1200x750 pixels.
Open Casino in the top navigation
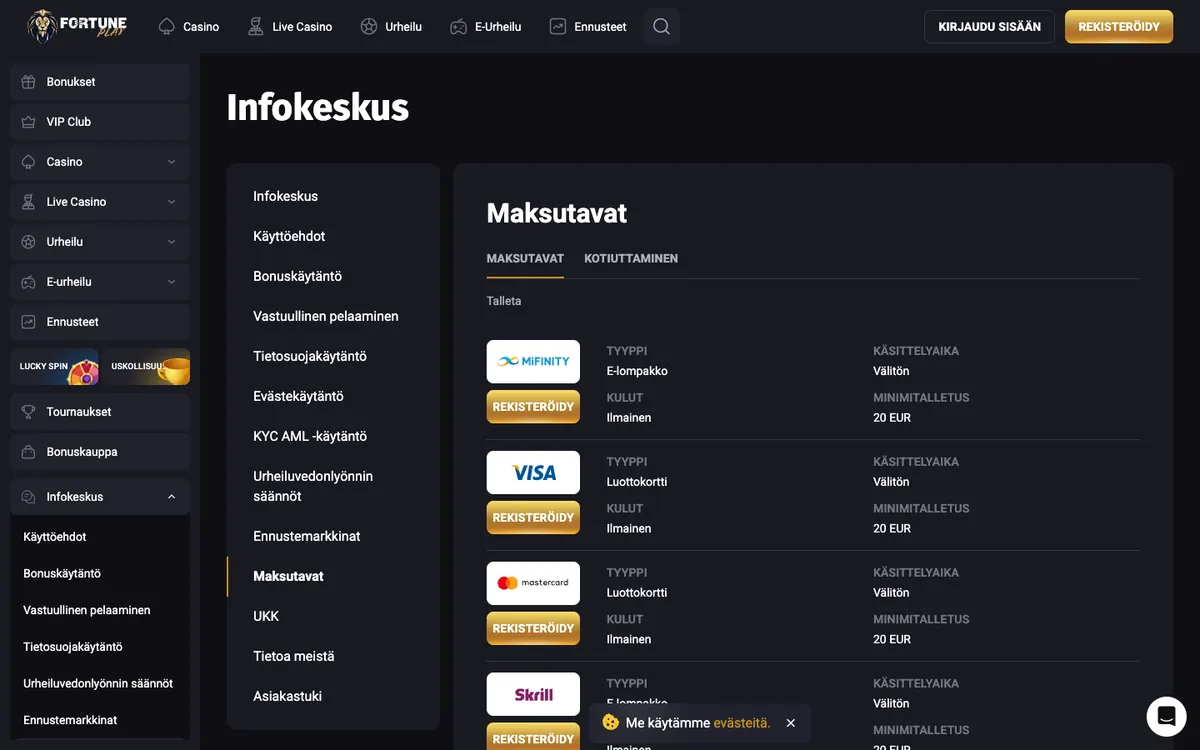(x=189, y=27)
